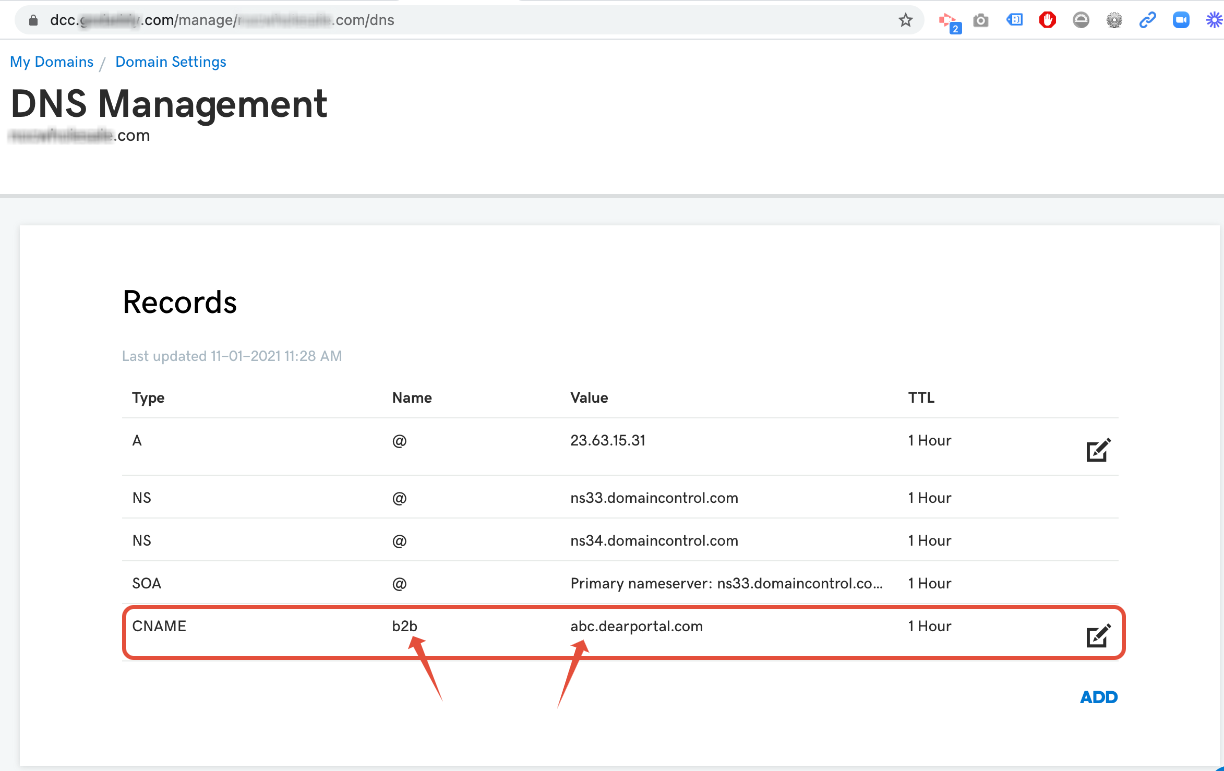This screenshot has width=1224, height=771.
Task: Open the gray gear extension icon
Action: pos(1114,20)
